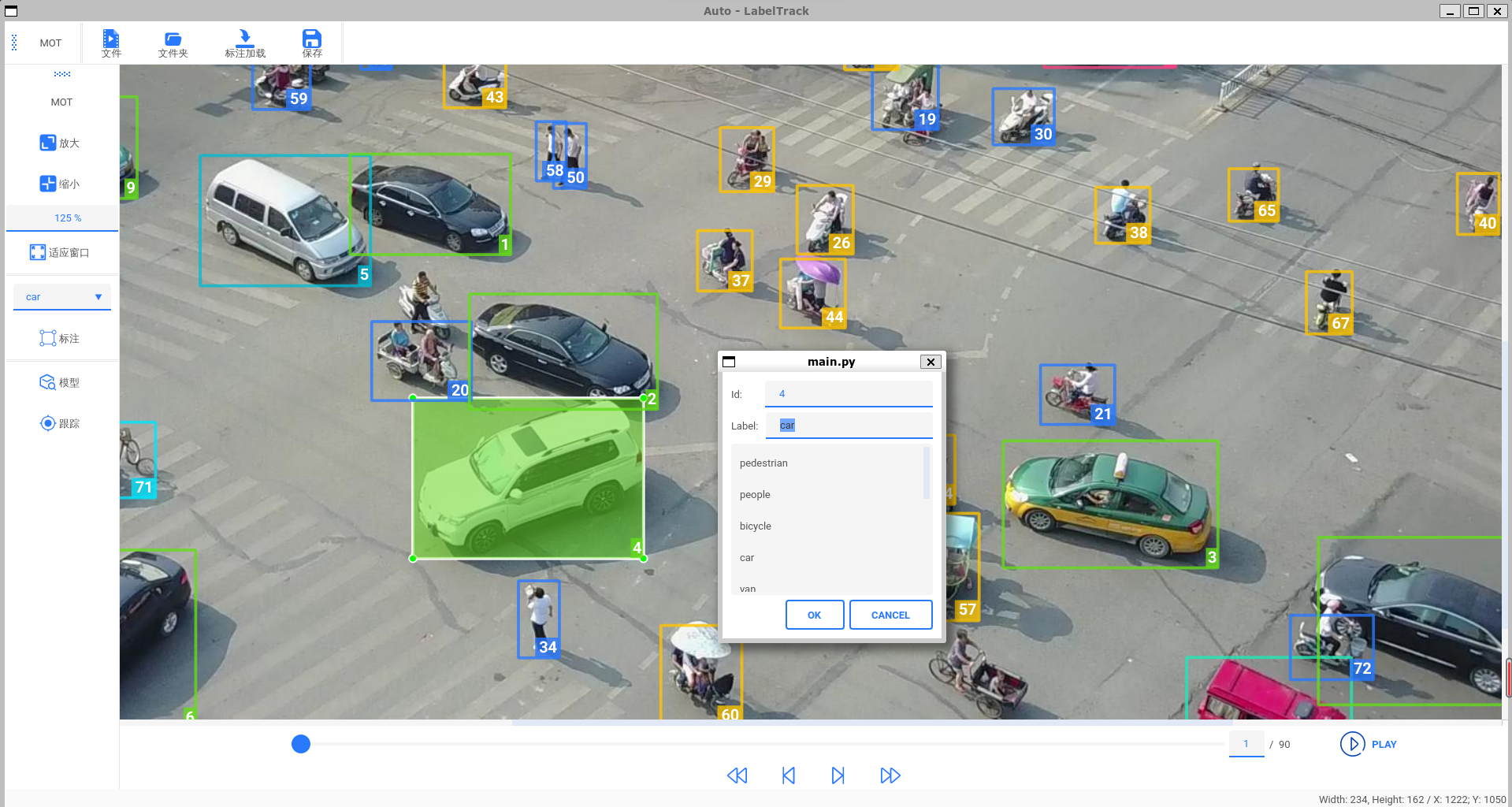Open the 文件 (file) toolbar icon
Screen dimensions: 1512x807
pyautogui.click(x=111, y=43)
